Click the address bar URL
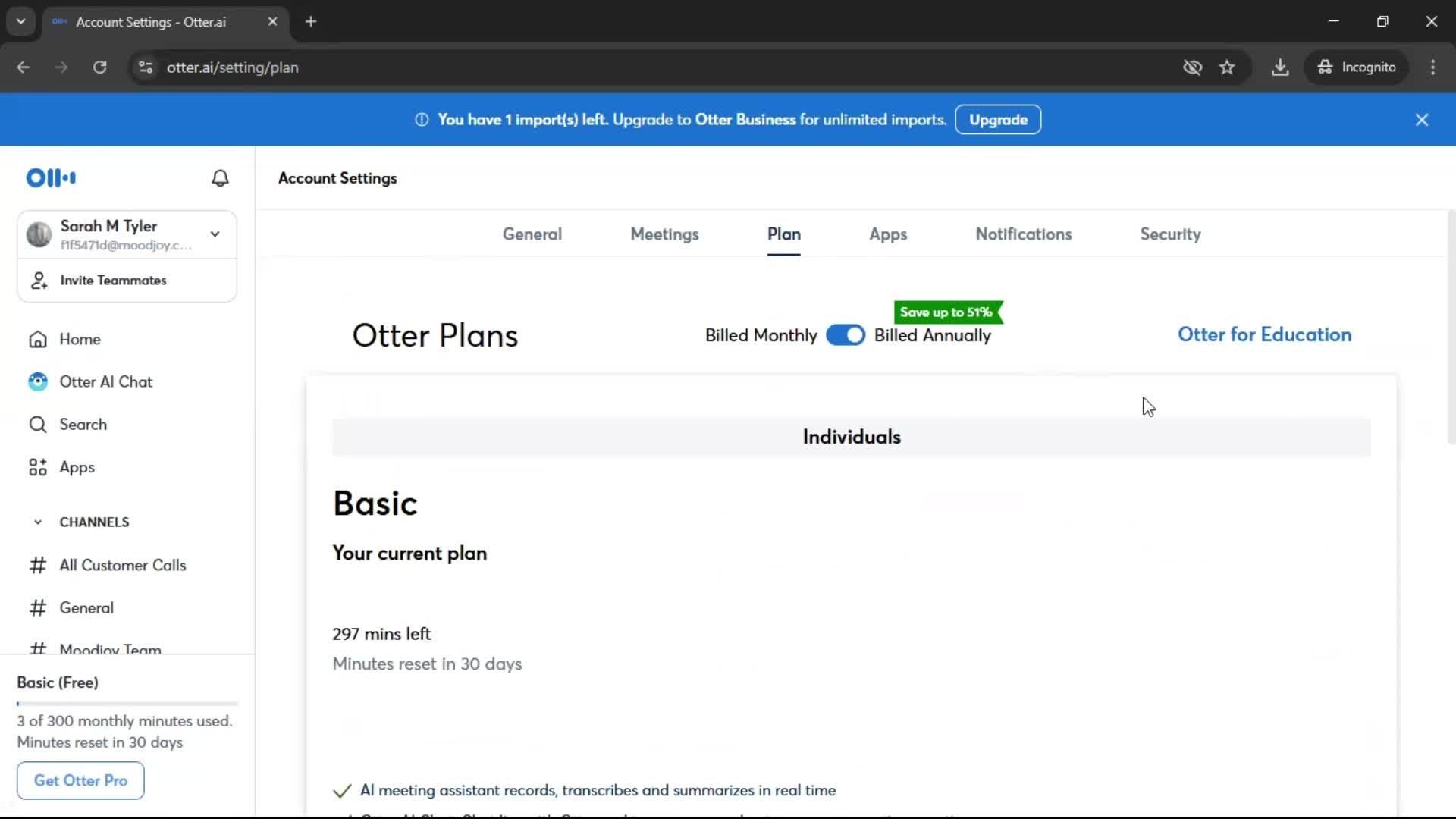 233,67
